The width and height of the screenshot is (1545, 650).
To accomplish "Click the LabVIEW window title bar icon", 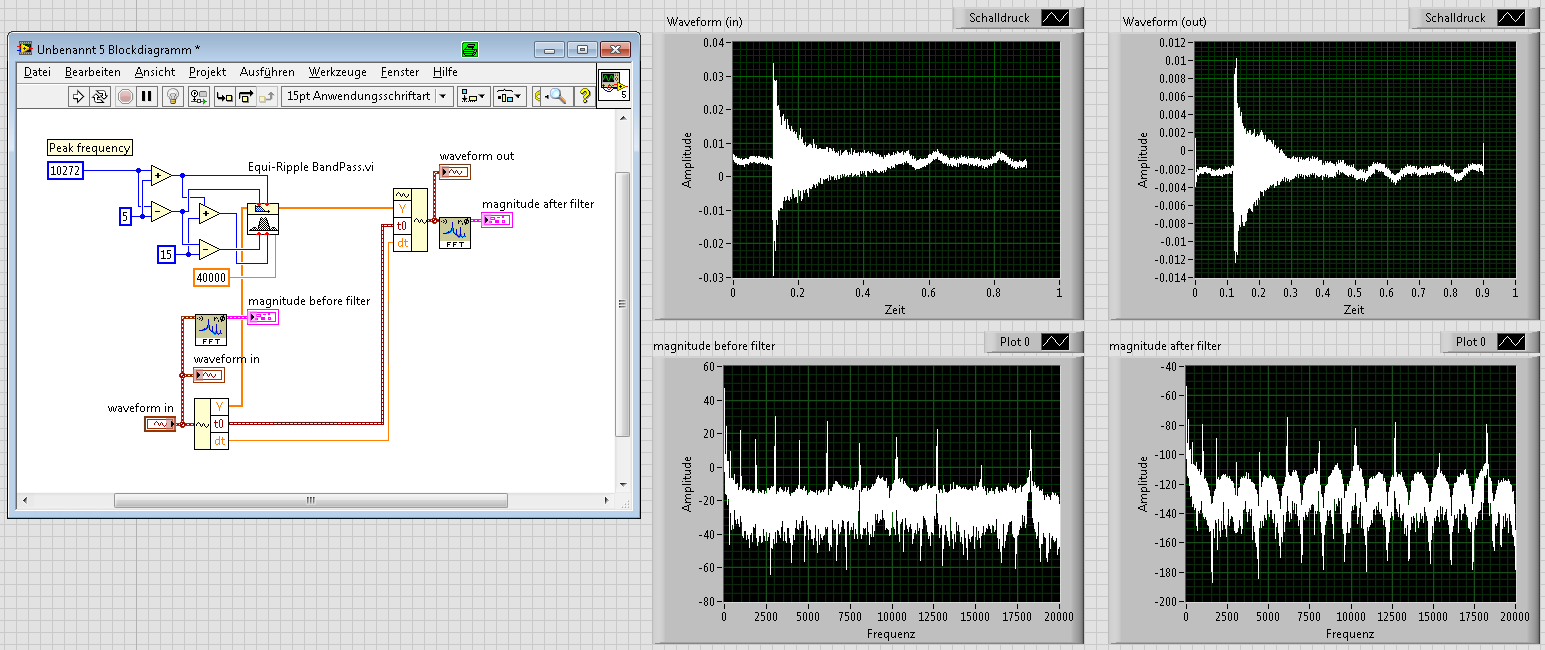I will pyautogui.click(x=25, y=49).
